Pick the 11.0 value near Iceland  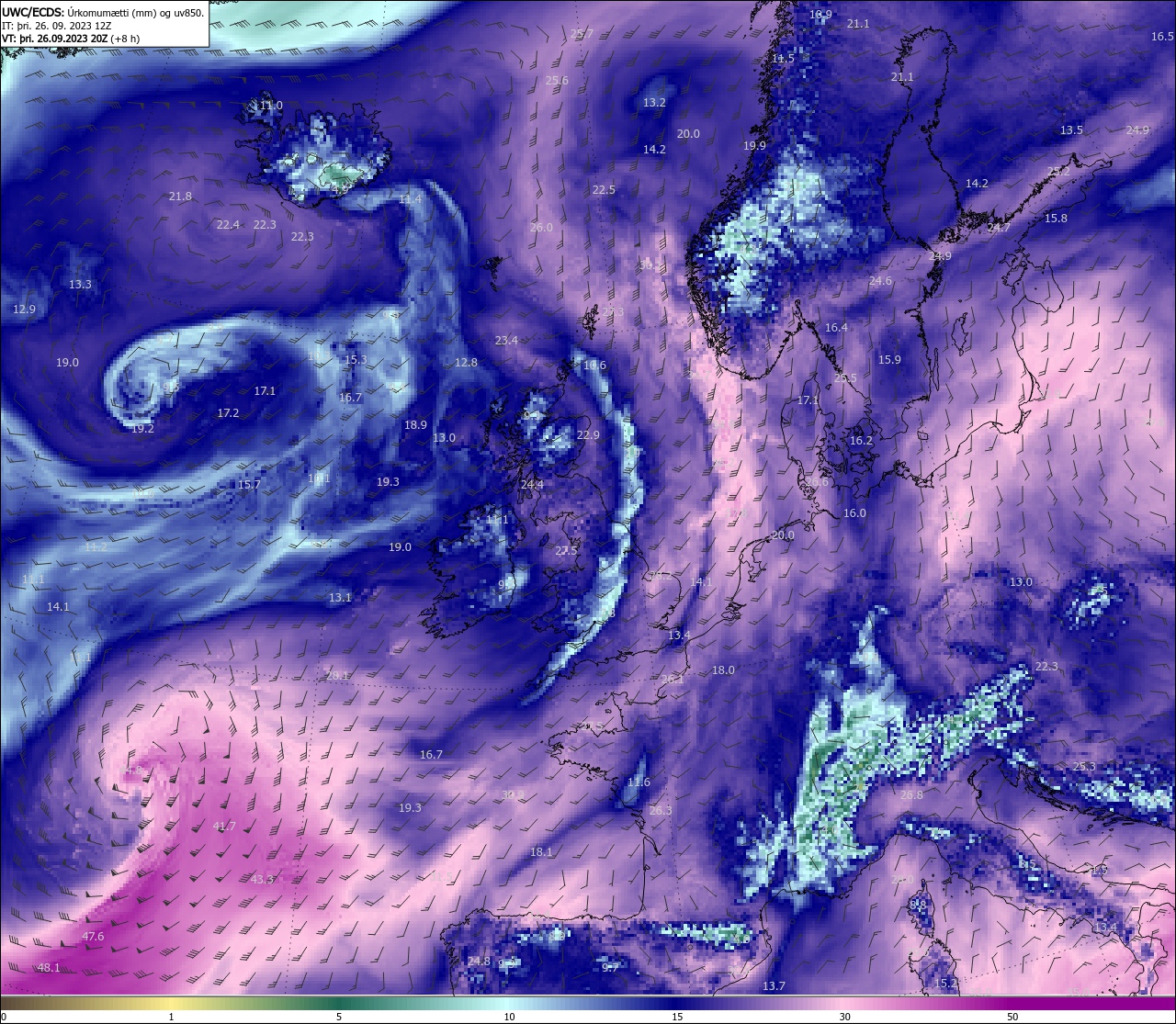pyautogui.click(x=271, y=106)
